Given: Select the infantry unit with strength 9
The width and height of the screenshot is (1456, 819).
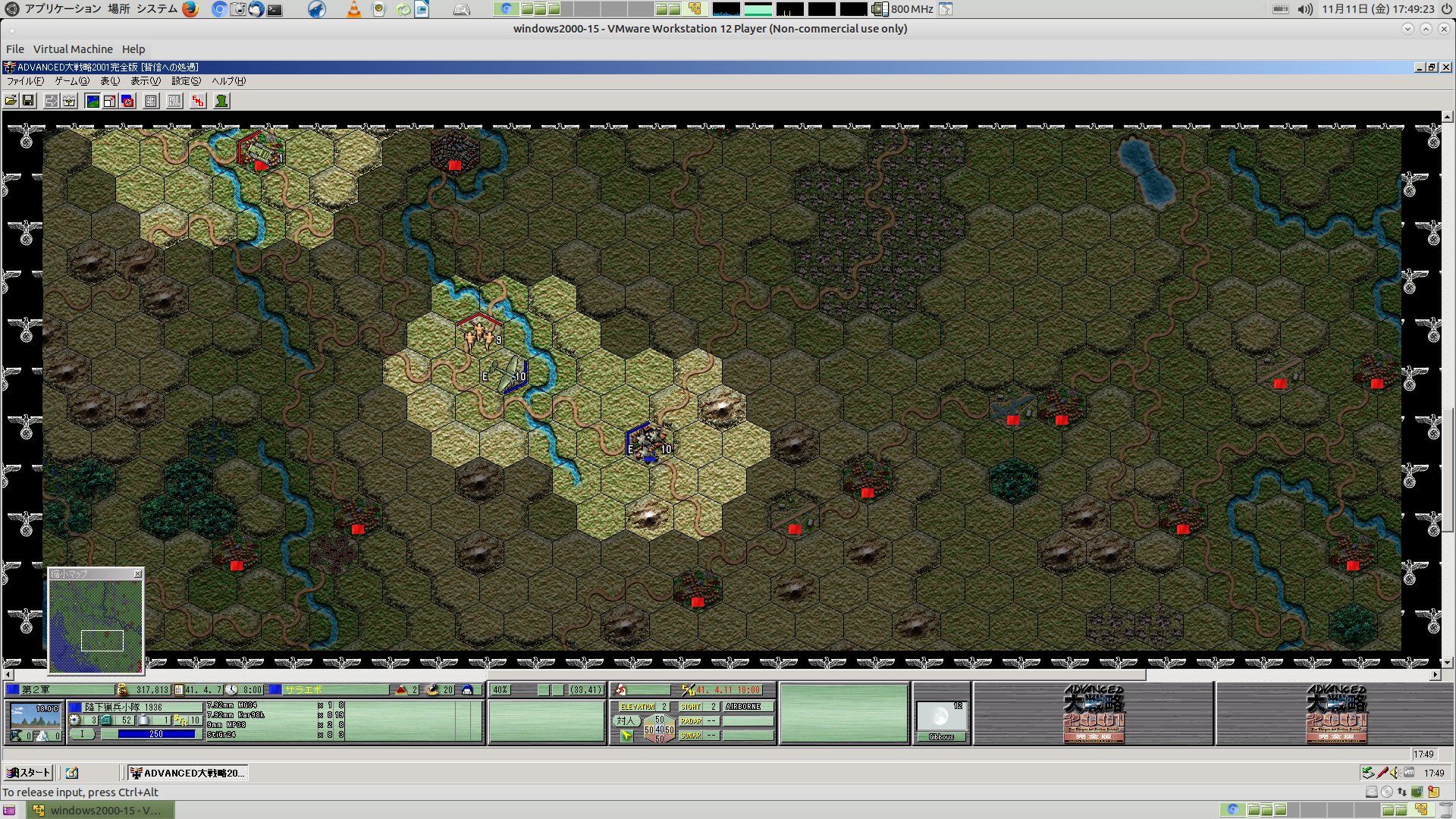Looking at the screenshot, I should coord(479,334).
